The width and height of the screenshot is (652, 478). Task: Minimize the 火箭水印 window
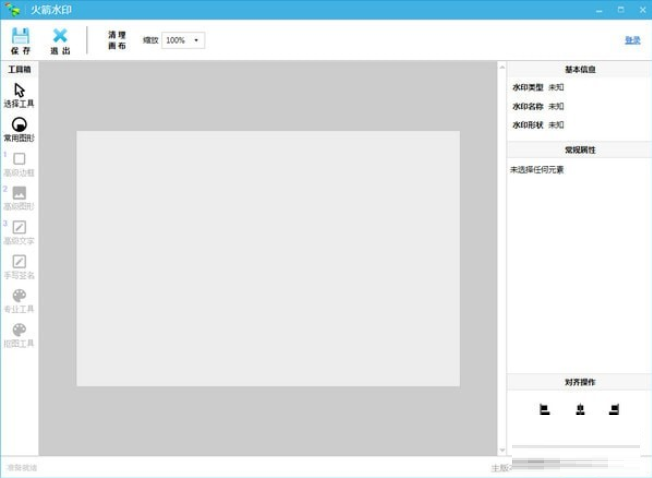pos(599,10)
